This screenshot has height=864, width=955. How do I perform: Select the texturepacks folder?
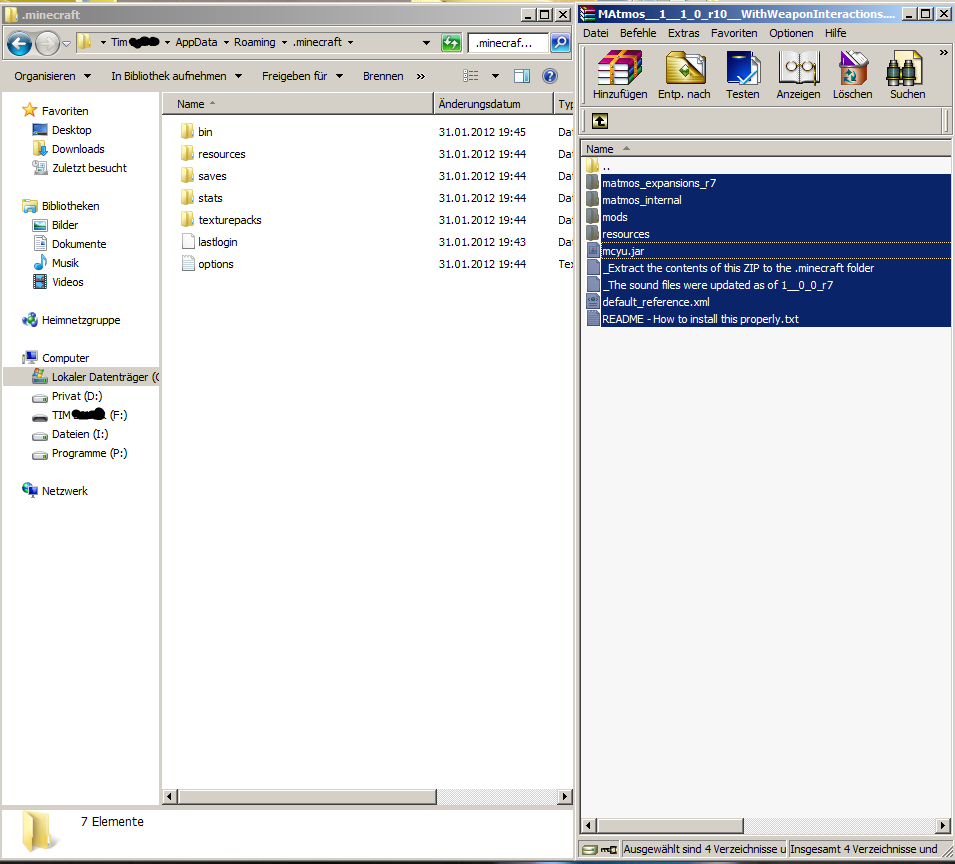(221, 220)
